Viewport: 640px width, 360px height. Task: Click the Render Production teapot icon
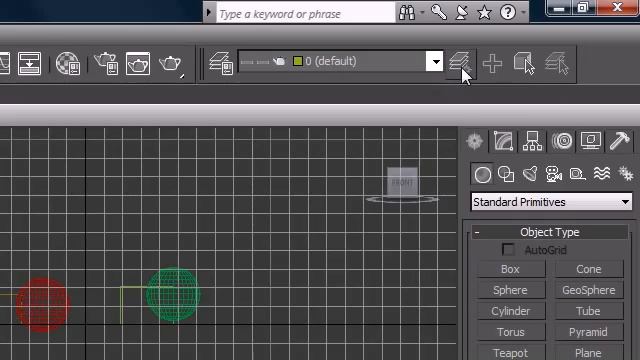pos(170,63)
